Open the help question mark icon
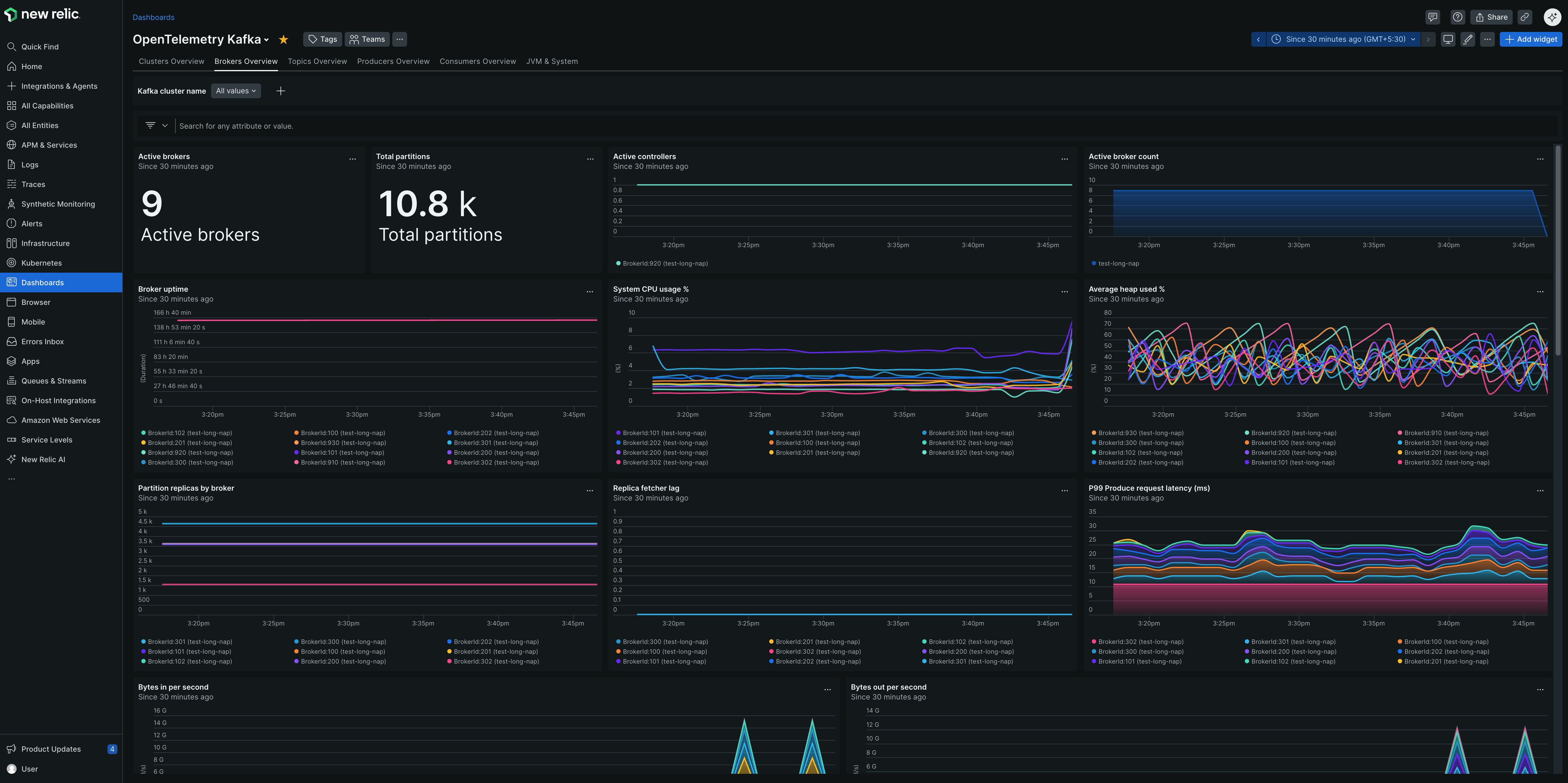 coord(1457,17)
